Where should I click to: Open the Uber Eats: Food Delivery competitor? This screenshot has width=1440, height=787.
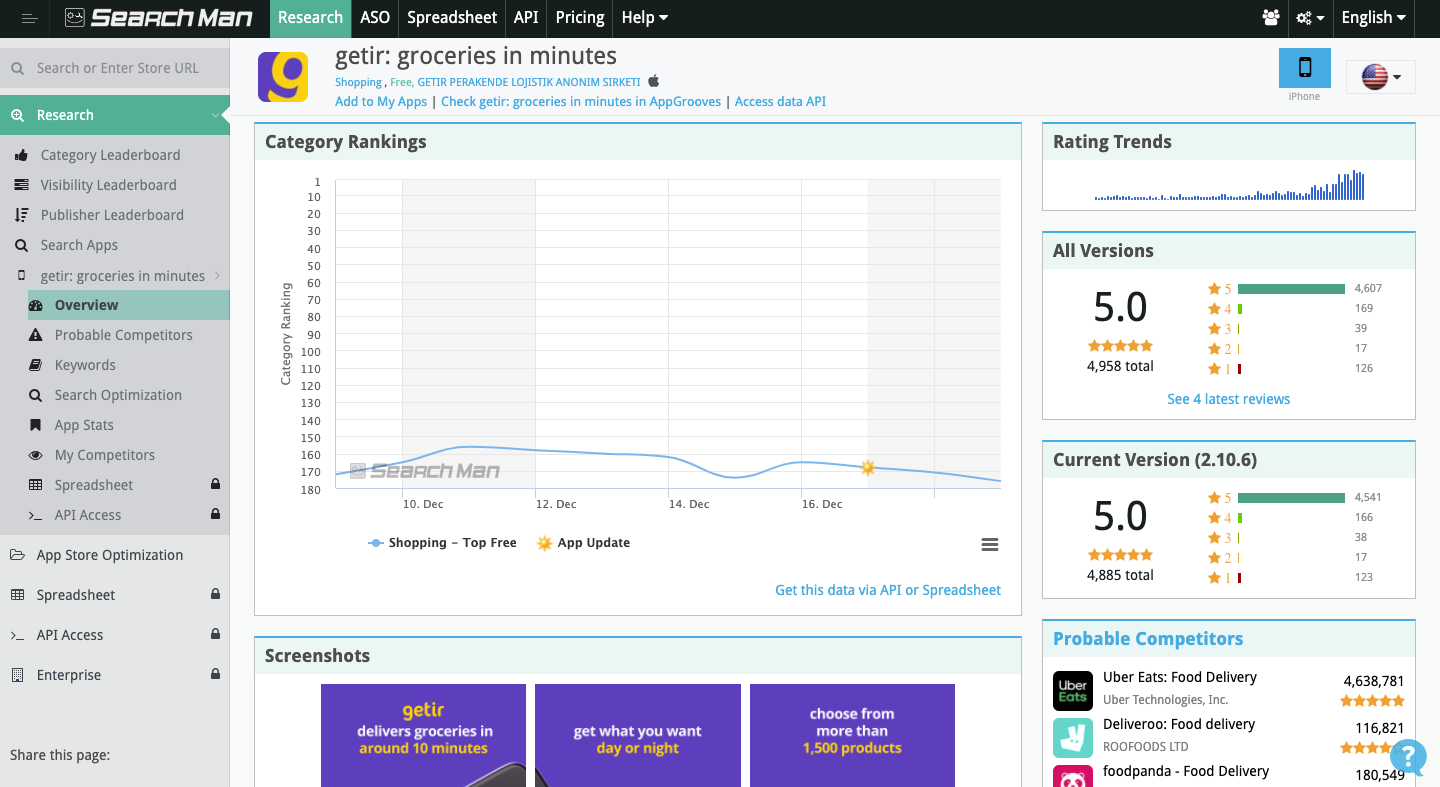tap(1180, 677)
